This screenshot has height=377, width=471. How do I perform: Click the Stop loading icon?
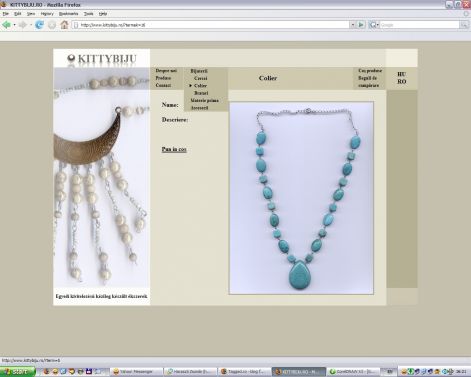tap(52, 25)
